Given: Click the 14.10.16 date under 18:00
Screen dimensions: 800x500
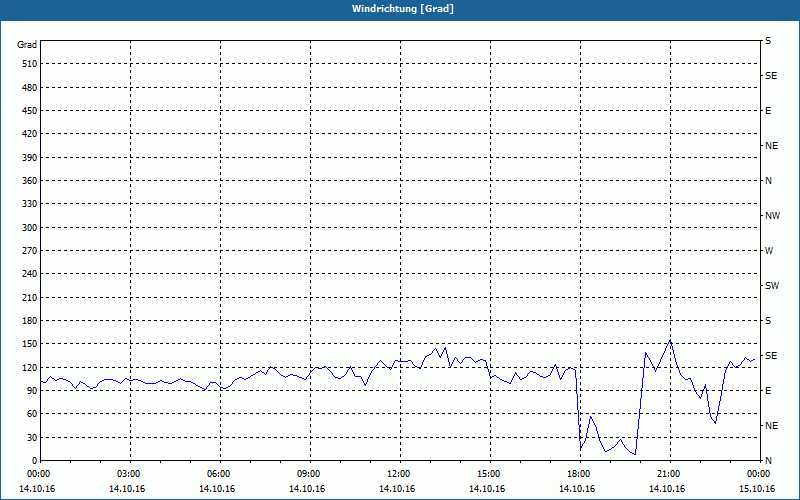Looking at the screenshot, I should 577,489.
